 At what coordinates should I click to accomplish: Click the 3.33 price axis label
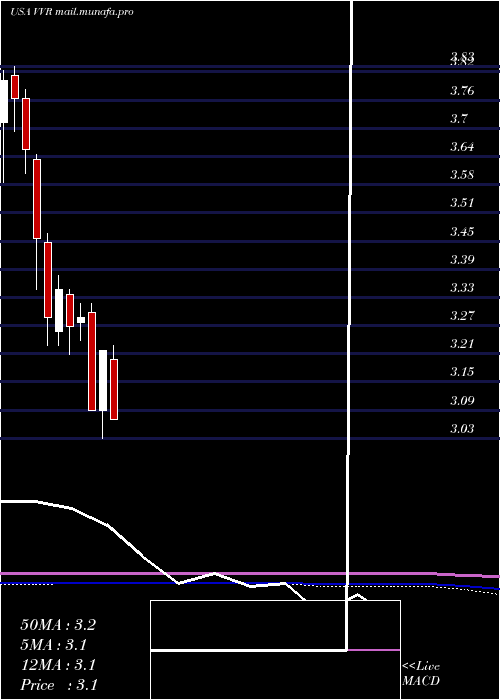[462, 288]
